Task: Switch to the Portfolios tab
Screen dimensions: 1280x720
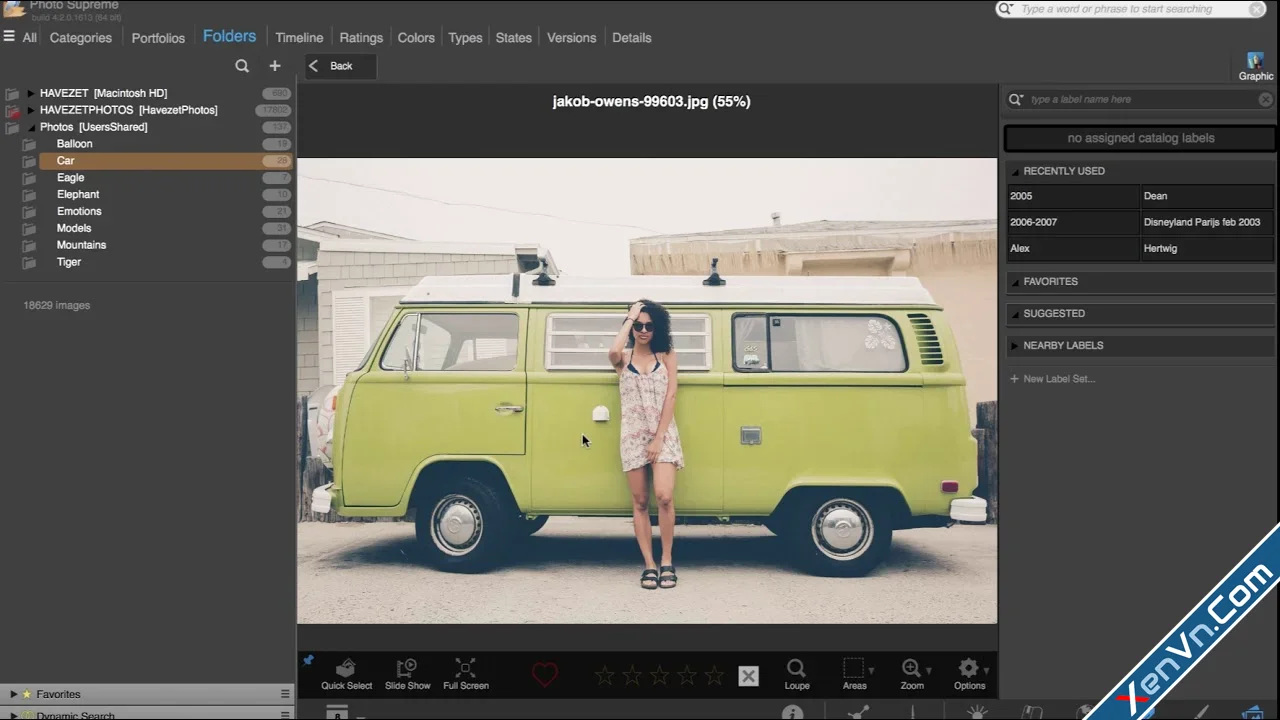Action: (158, 38)
